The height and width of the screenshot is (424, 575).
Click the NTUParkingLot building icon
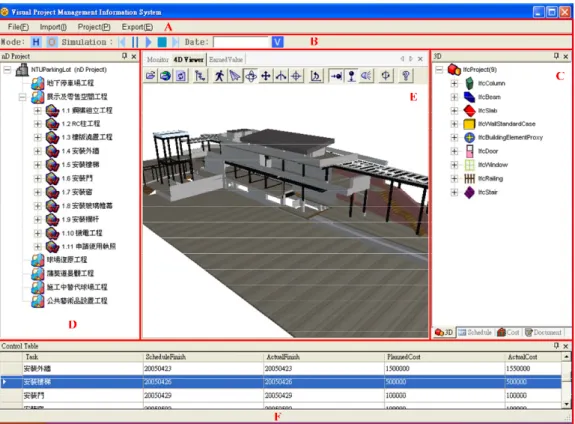22,70
